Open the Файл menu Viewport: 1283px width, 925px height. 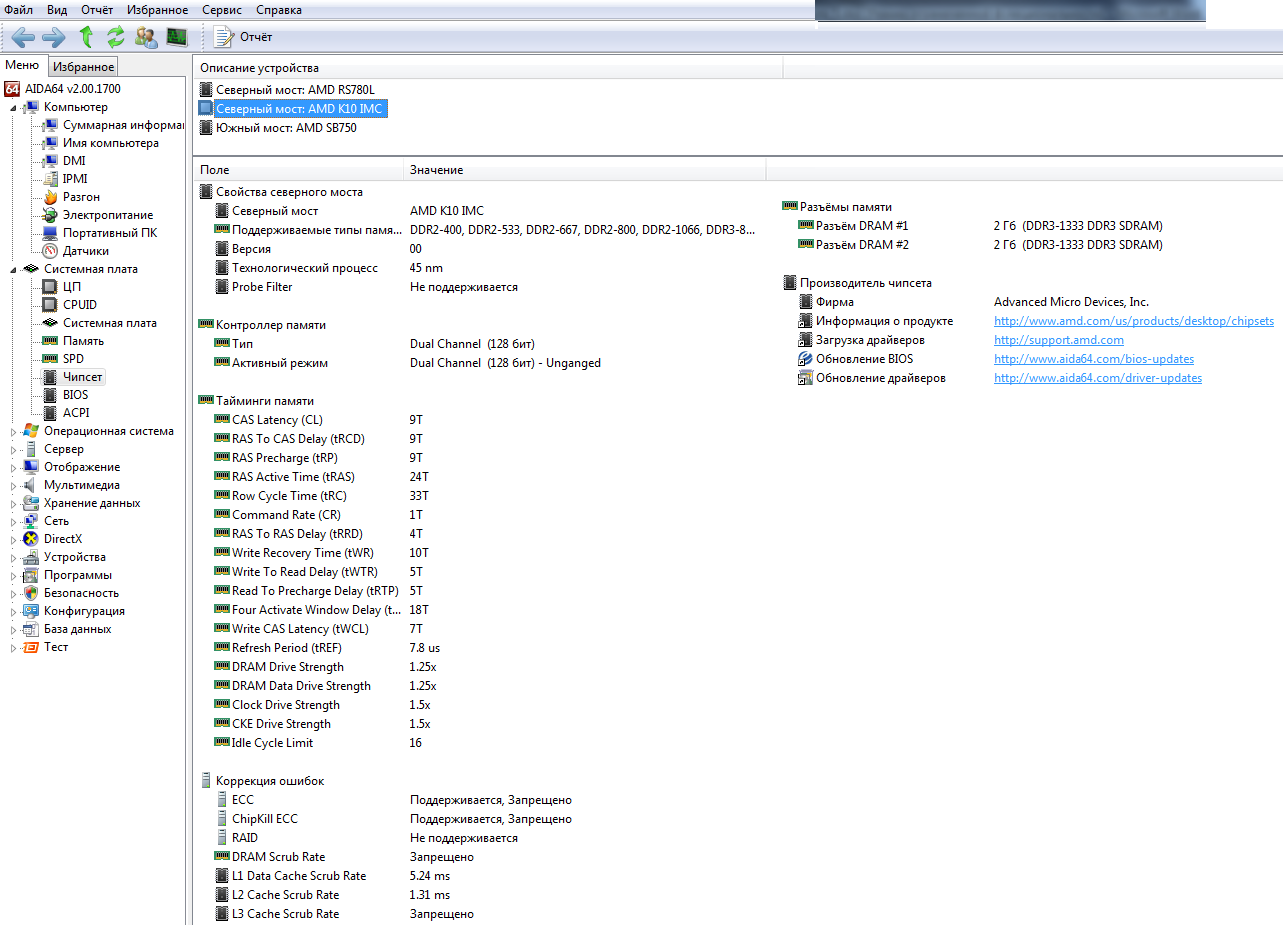(x=18, y=10)
